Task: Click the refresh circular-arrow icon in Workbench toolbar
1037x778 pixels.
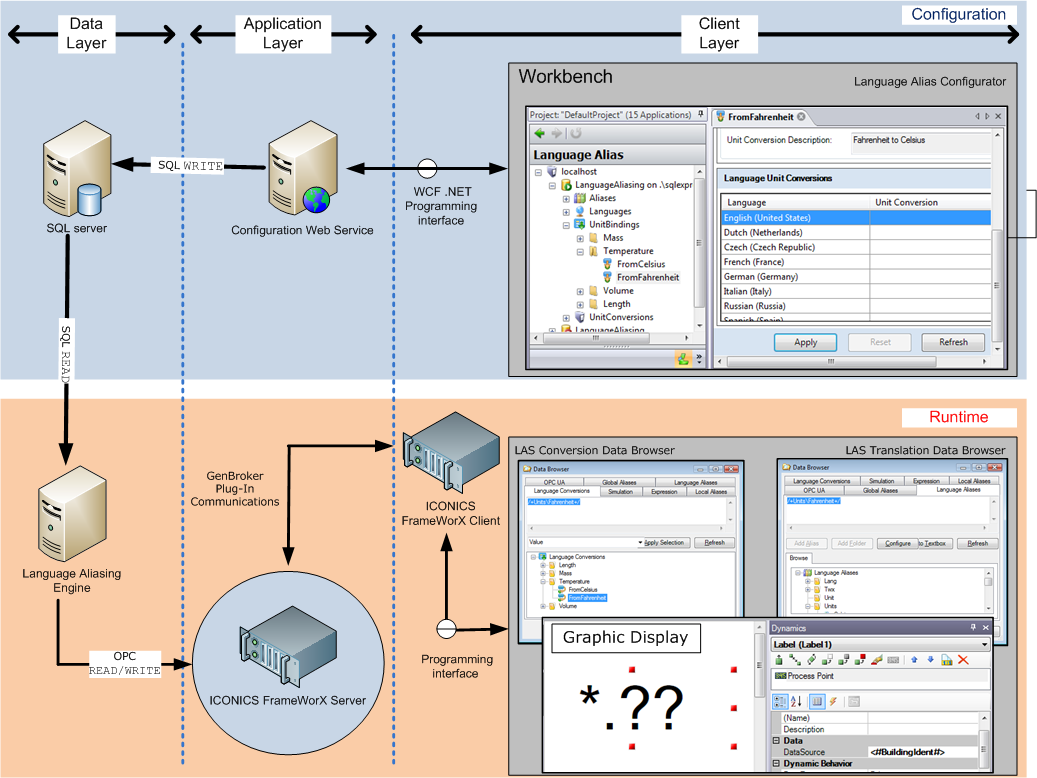Action: (575, 134)
